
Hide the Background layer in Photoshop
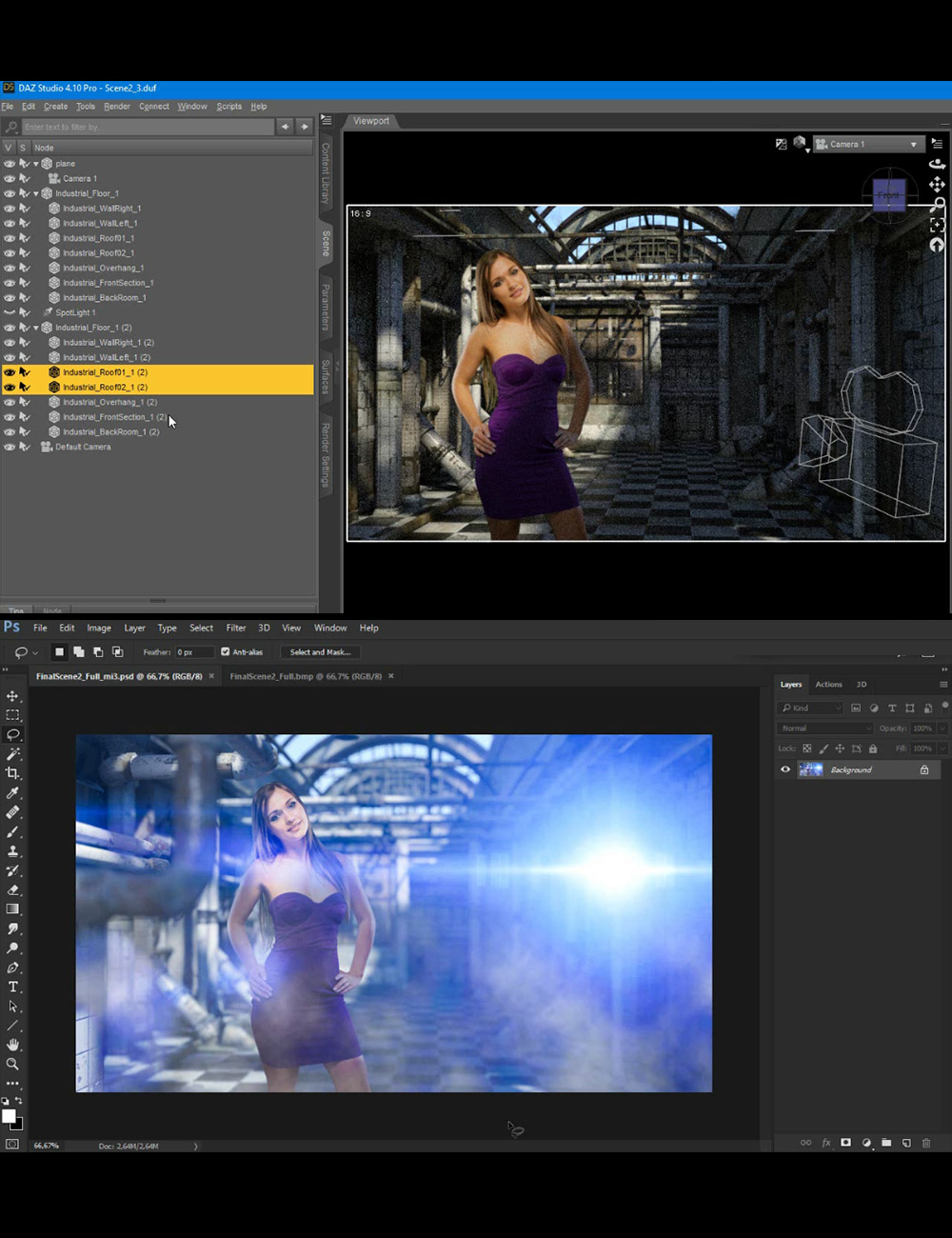785,769
